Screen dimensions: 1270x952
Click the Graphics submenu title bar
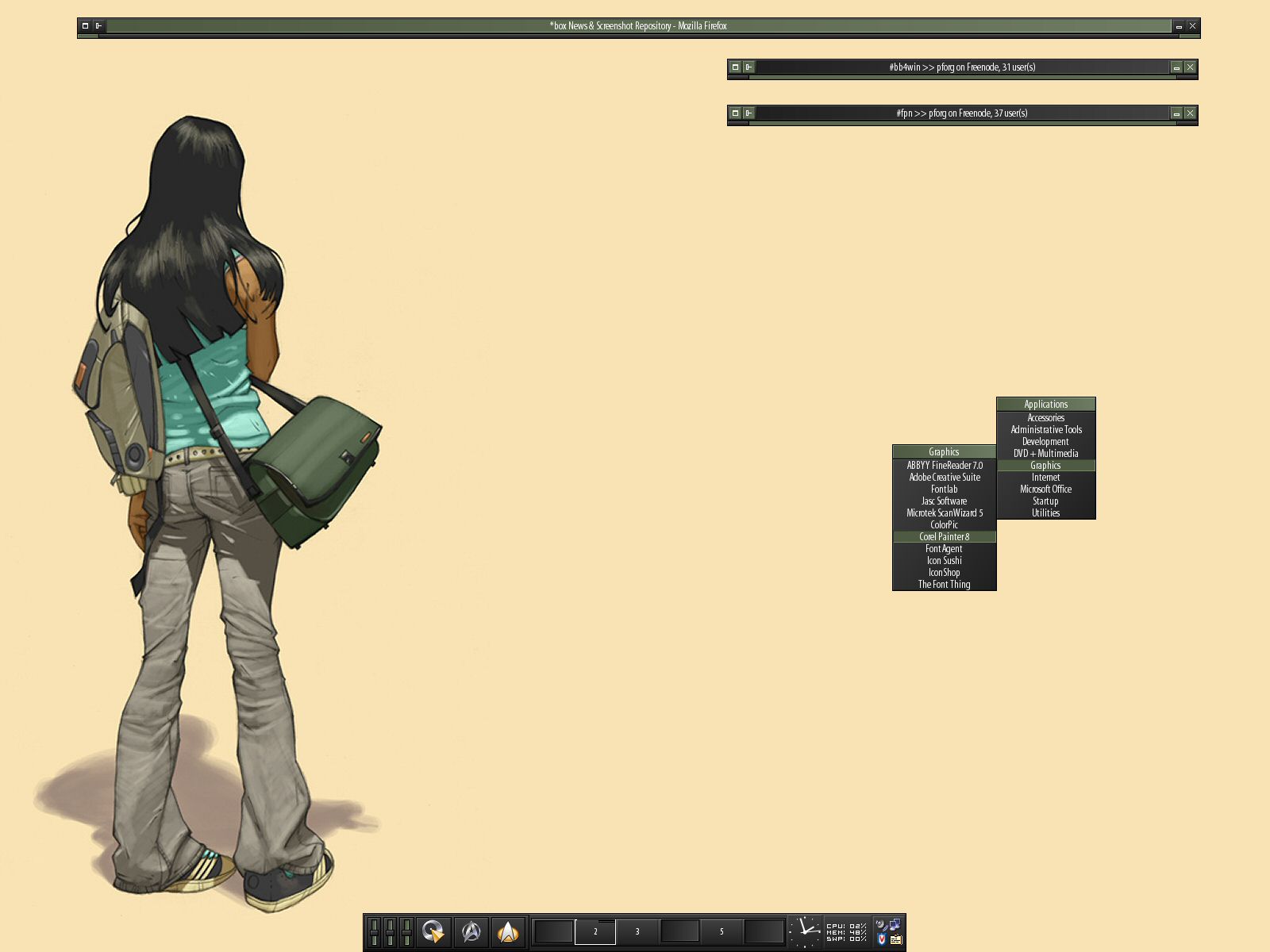[x=945, y=452]
